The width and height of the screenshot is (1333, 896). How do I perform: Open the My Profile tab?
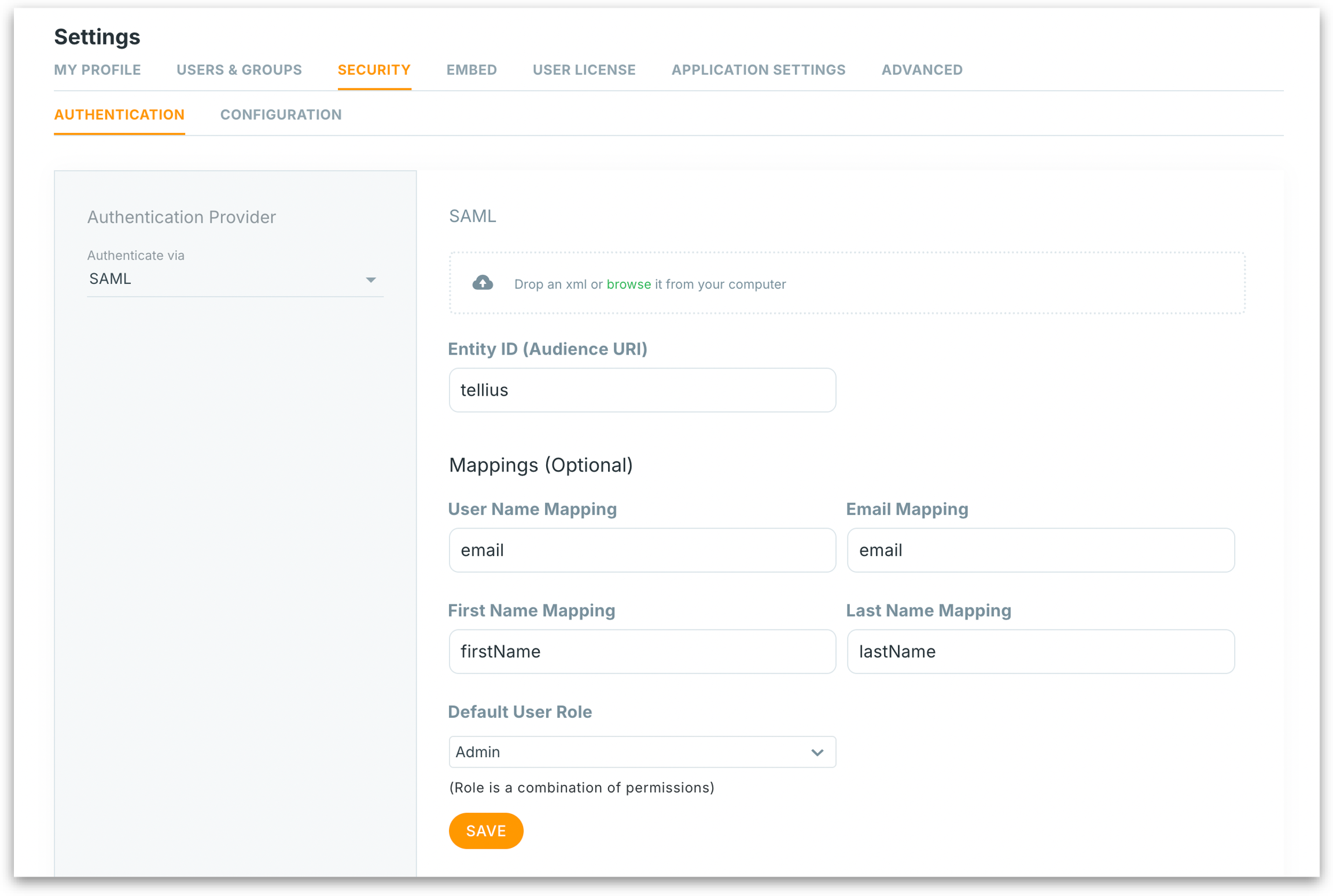[x=97, y=70]
